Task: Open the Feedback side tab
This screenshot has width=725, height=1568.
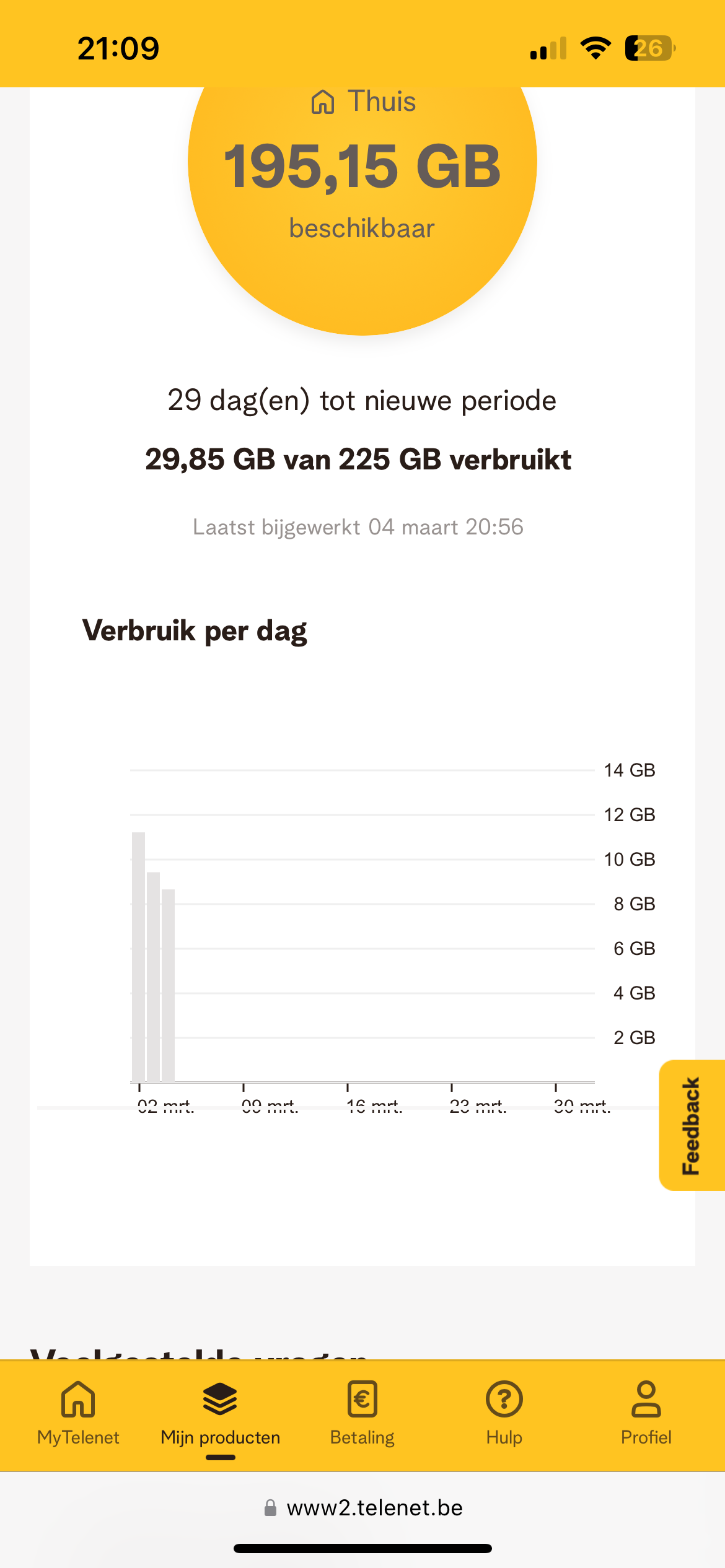Action: click(692, 1125)
